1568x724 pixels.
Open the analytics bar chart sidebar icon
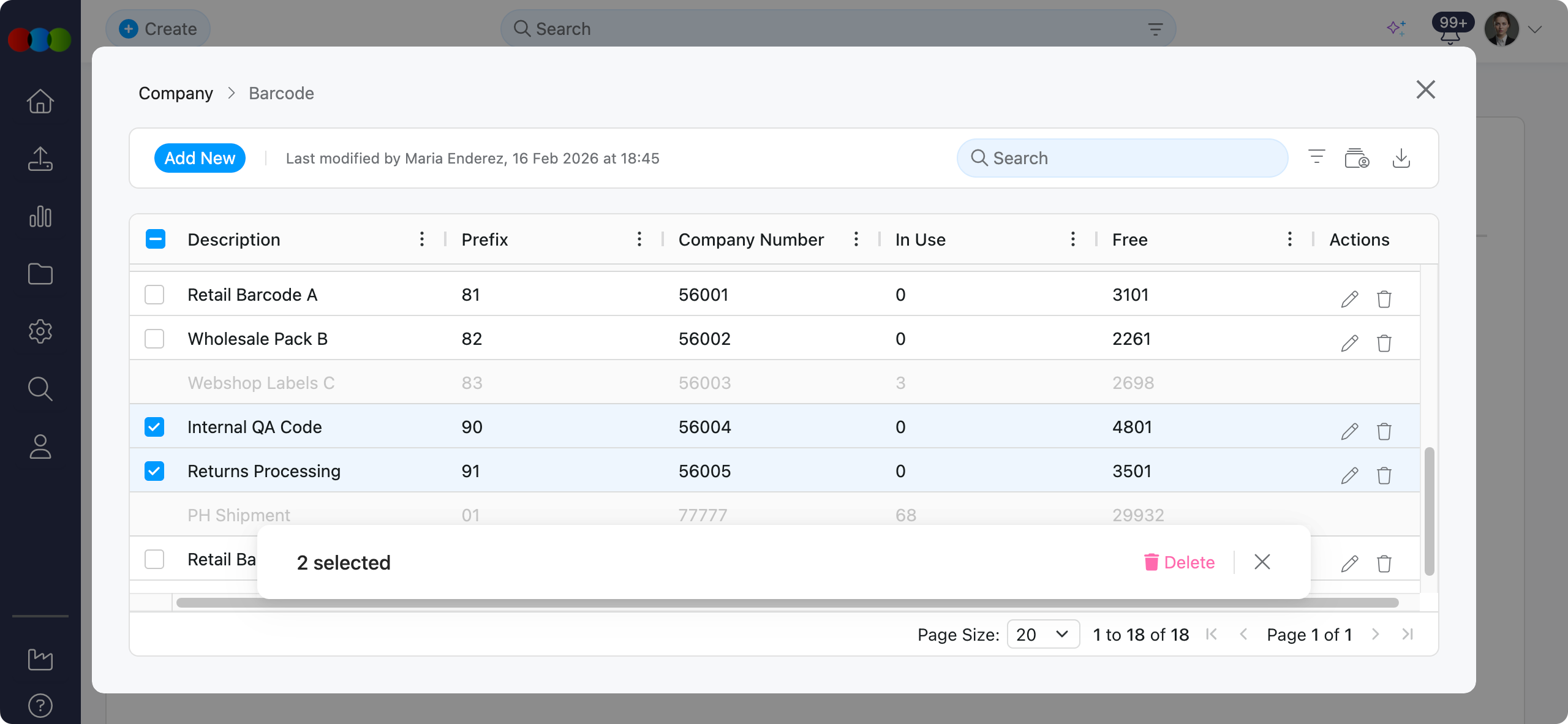click(x=40, y=217)
